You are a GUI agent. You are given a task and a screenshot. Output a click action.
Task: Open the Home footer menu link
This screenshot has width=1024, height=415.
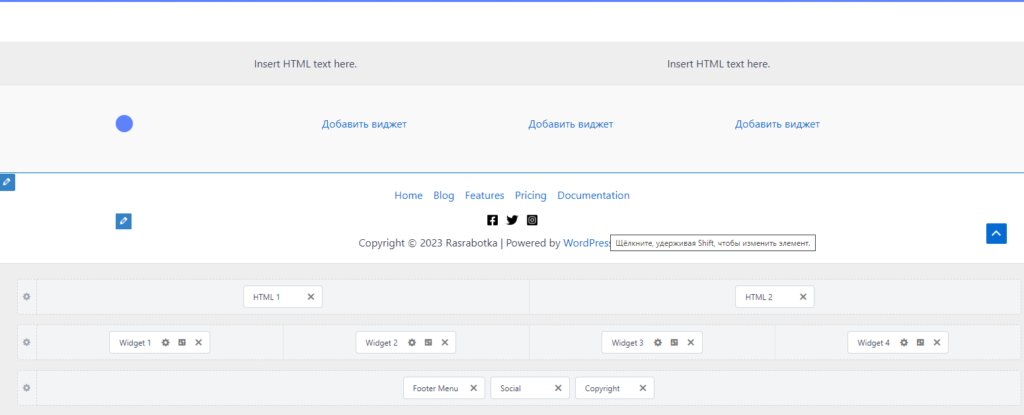(x=408, y=195)
